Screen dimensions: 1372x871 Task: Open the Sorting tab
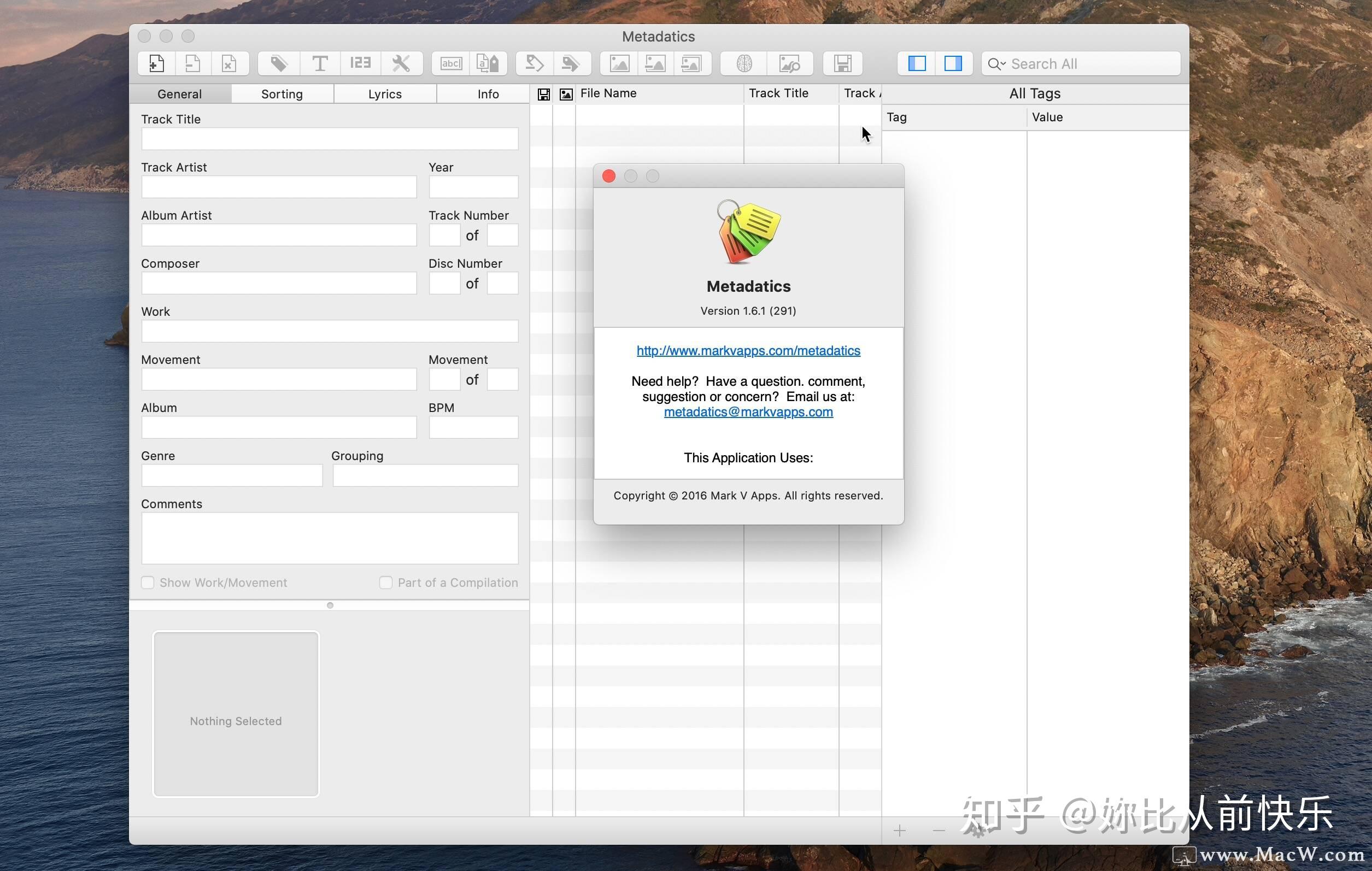[x=282, y=94]
